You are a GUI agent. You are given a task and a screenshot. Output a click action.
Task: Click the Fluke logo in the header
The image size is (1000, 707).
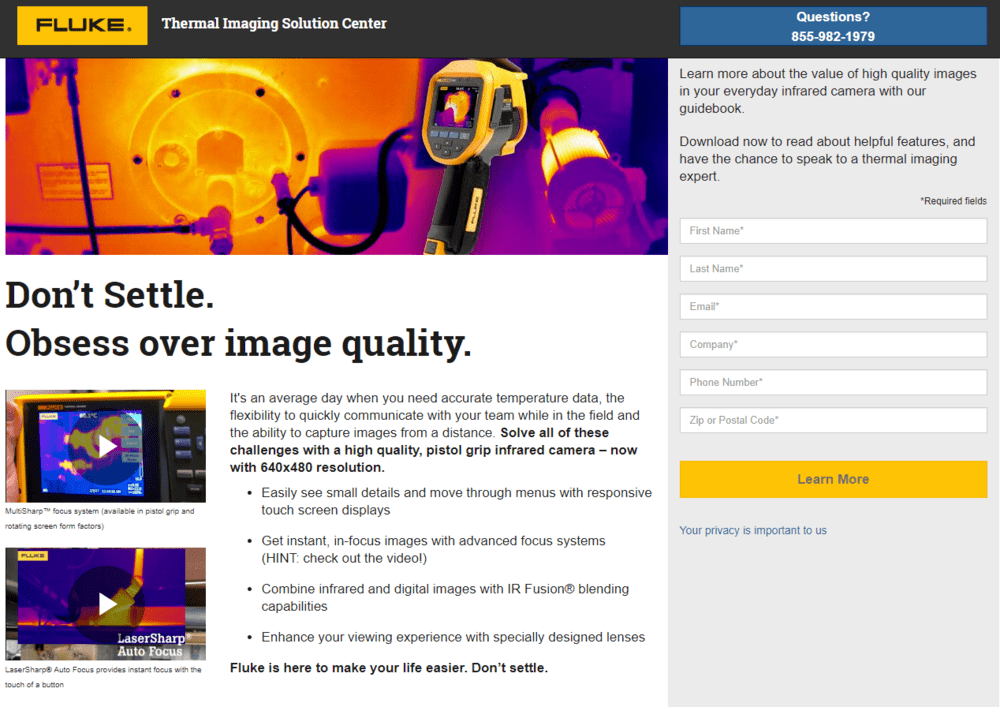click(x=82, y=26)
